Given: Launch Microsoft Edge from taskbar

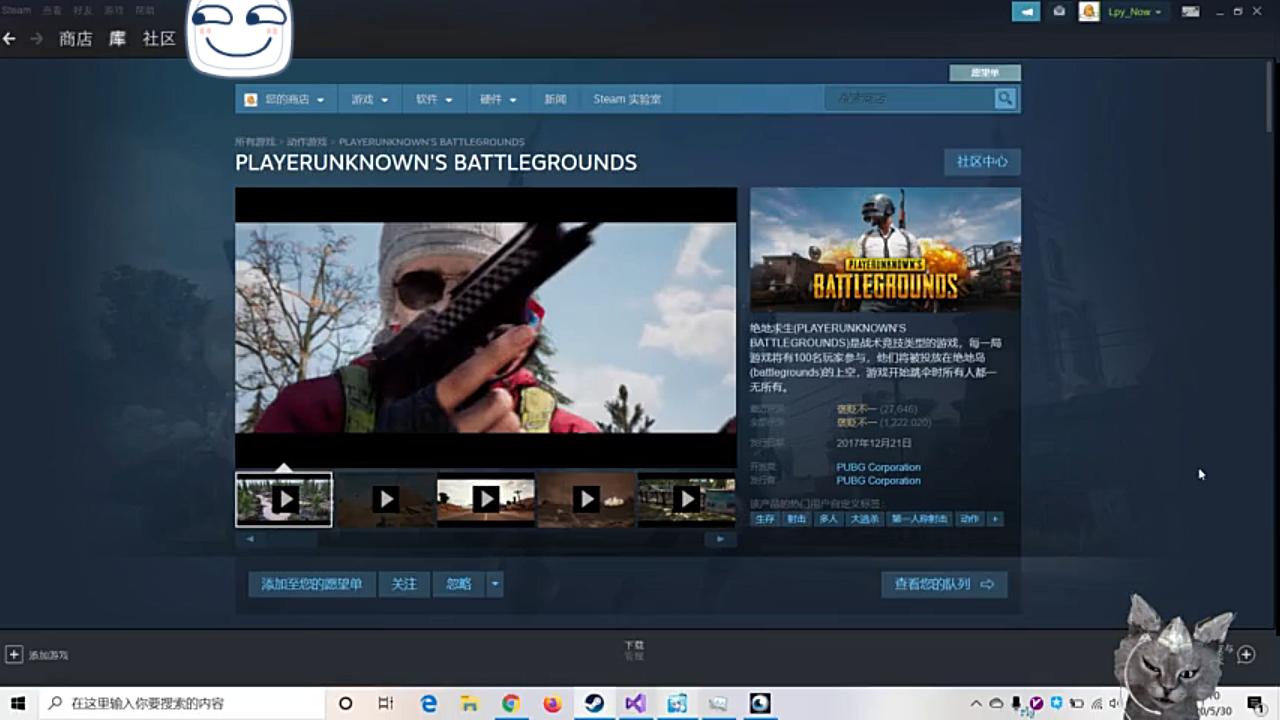Looking at the screenshot, I should [429, 704].
